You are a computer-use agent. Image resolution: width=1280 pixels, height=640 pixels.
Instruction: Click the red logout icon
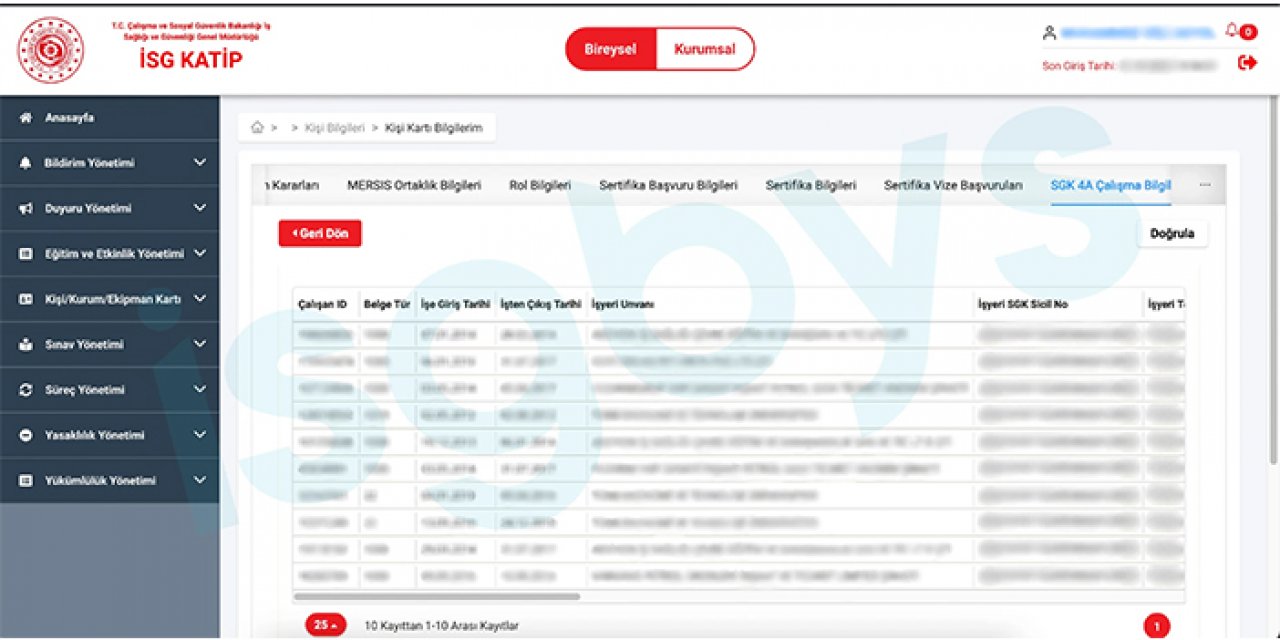point(1246,63)
